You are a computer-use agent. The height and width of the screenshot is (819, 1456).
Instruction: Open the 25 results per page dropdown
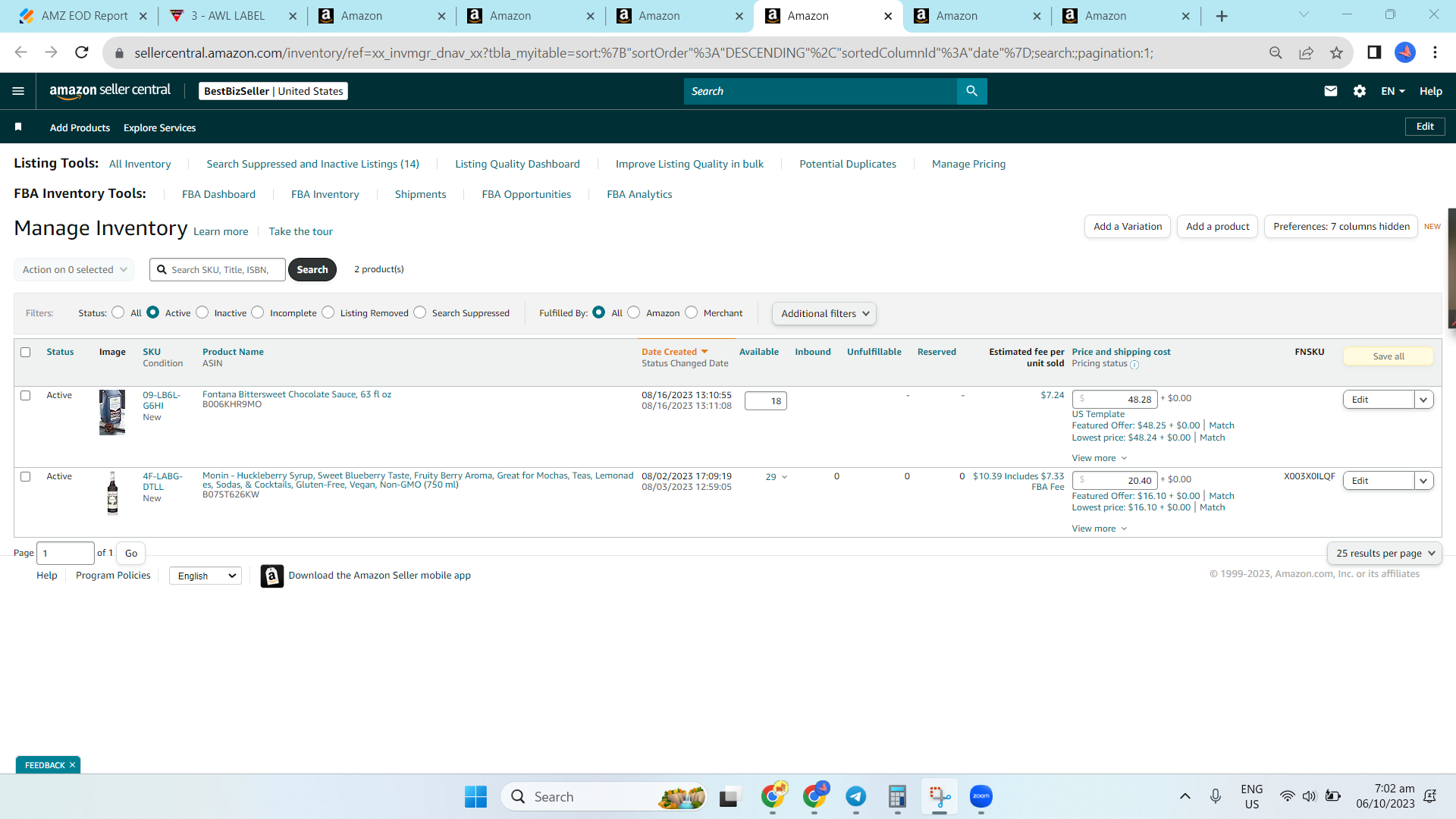(1385, 553)
